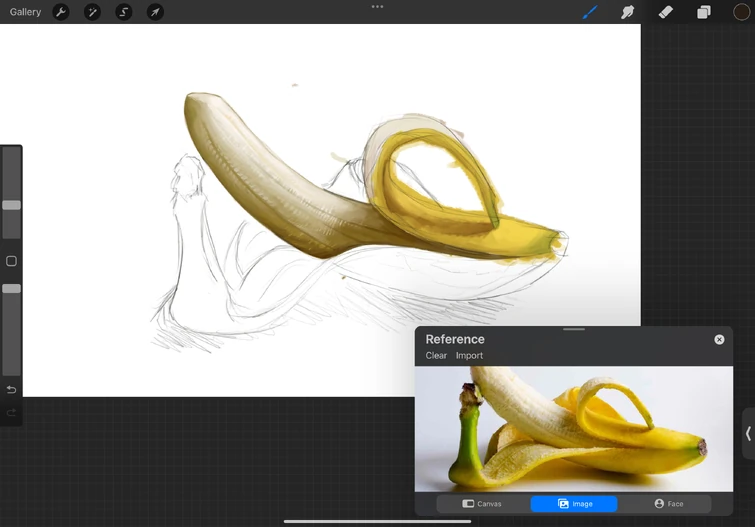Import a new reference image

coord(469,356)
